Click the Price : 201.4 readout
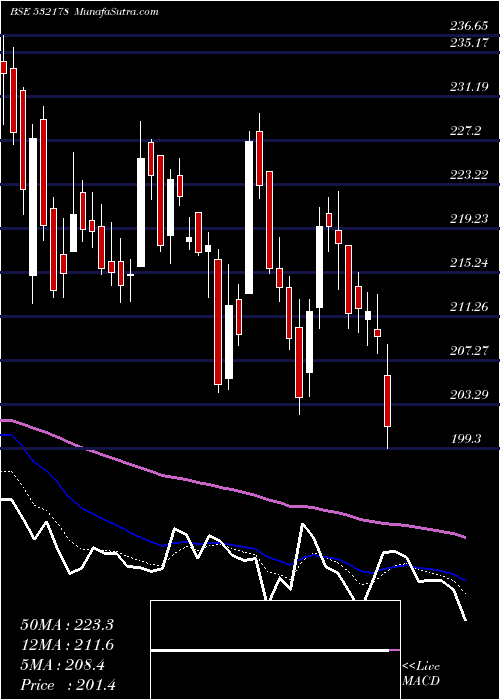500x700 pixels. pos(68,685)
